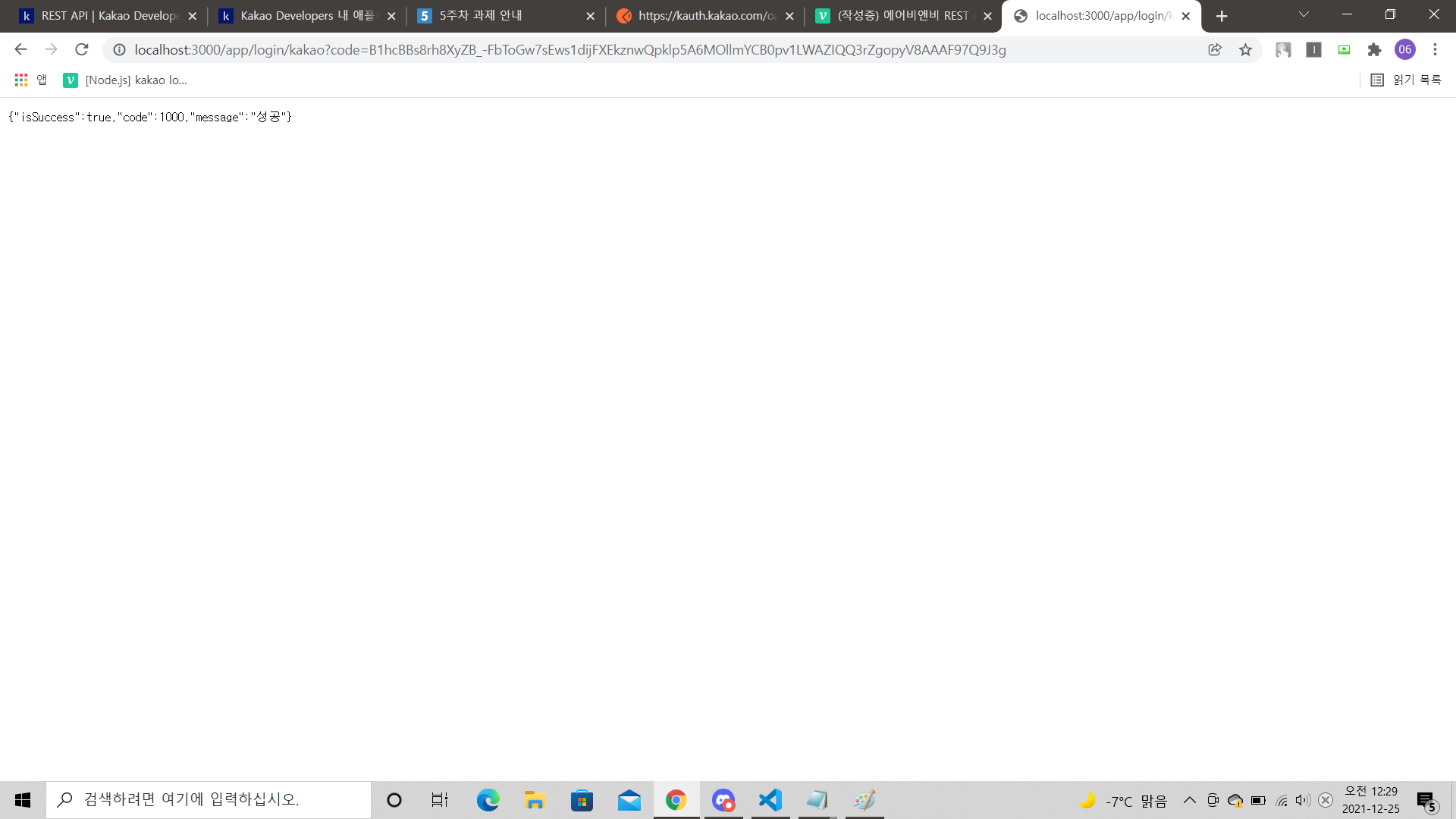Expand the tab search chevron

(1304, 15)
